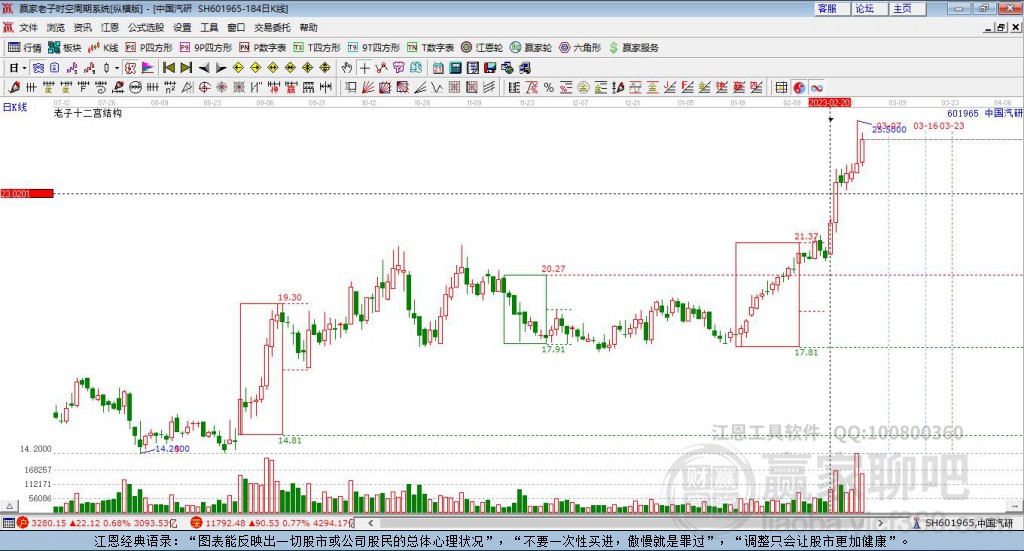This screenshot has width=1024, height=551.
Task: Click the first yellow diamond left-arrow icon
Action: pos(238,68)
